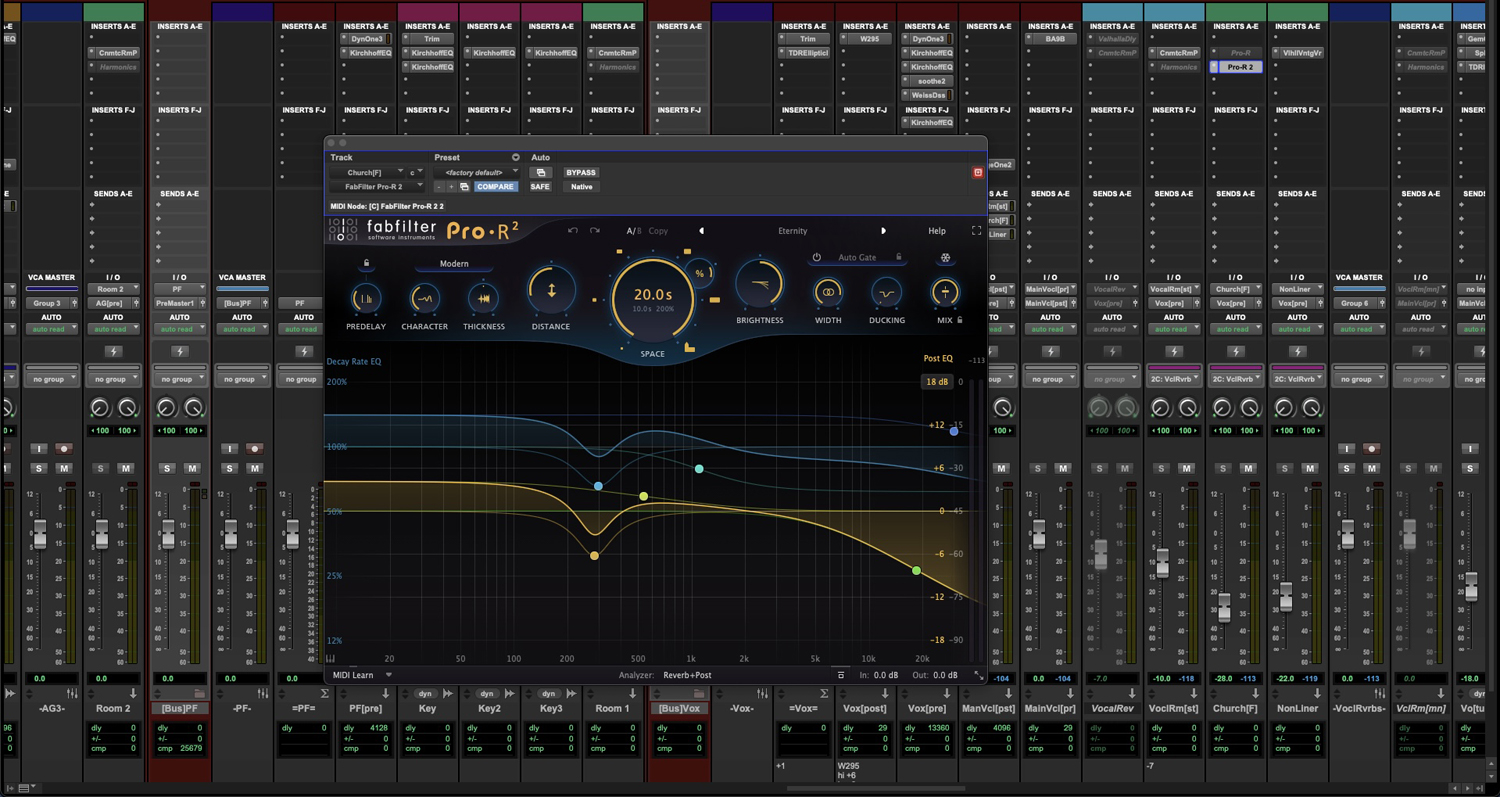1500x797 pixels.
Task: Click the 20.0s Space decay time knob
Action: 652,298
